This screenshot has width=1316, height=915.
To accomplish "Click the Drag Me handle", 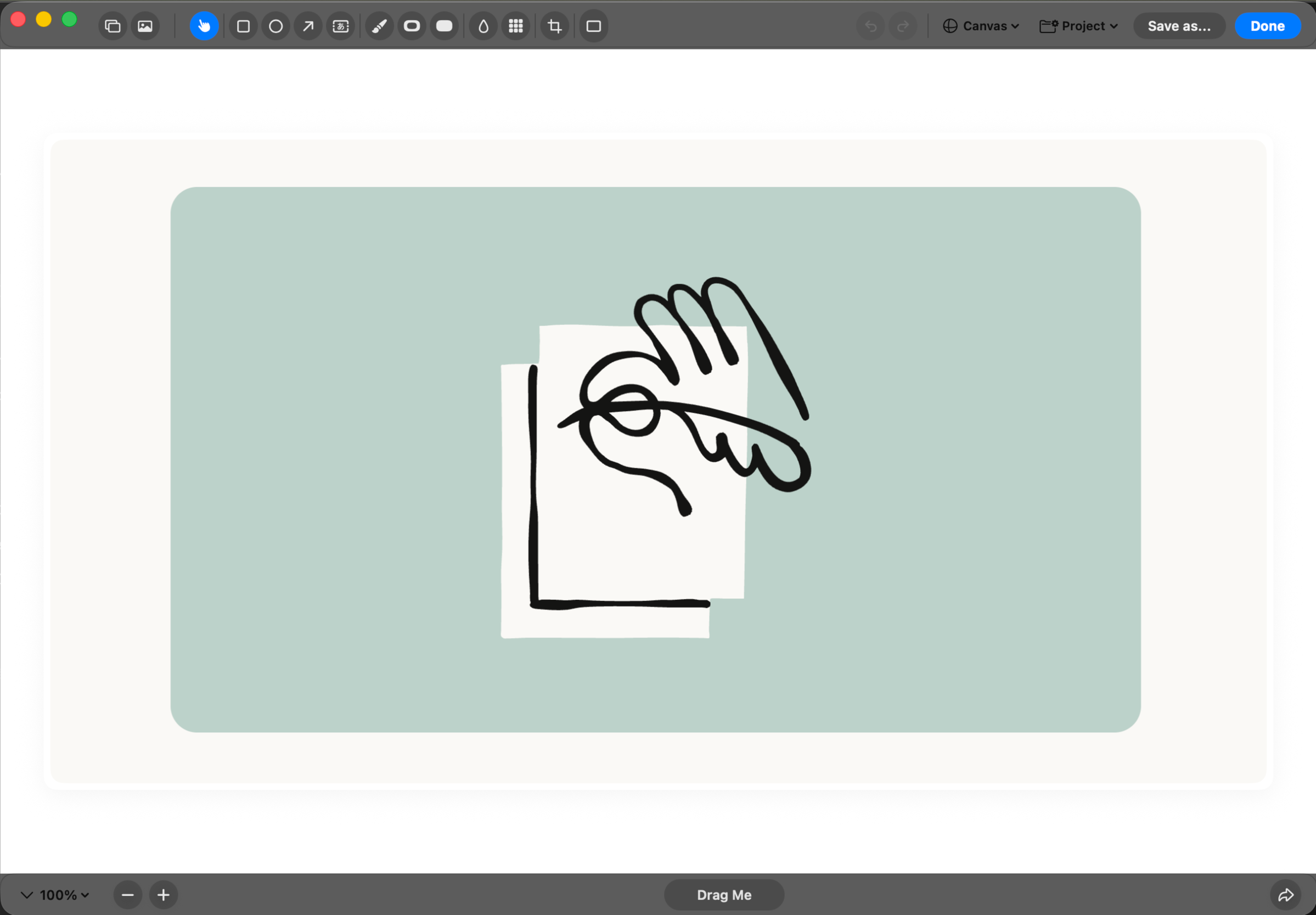I will pos(723,895).
